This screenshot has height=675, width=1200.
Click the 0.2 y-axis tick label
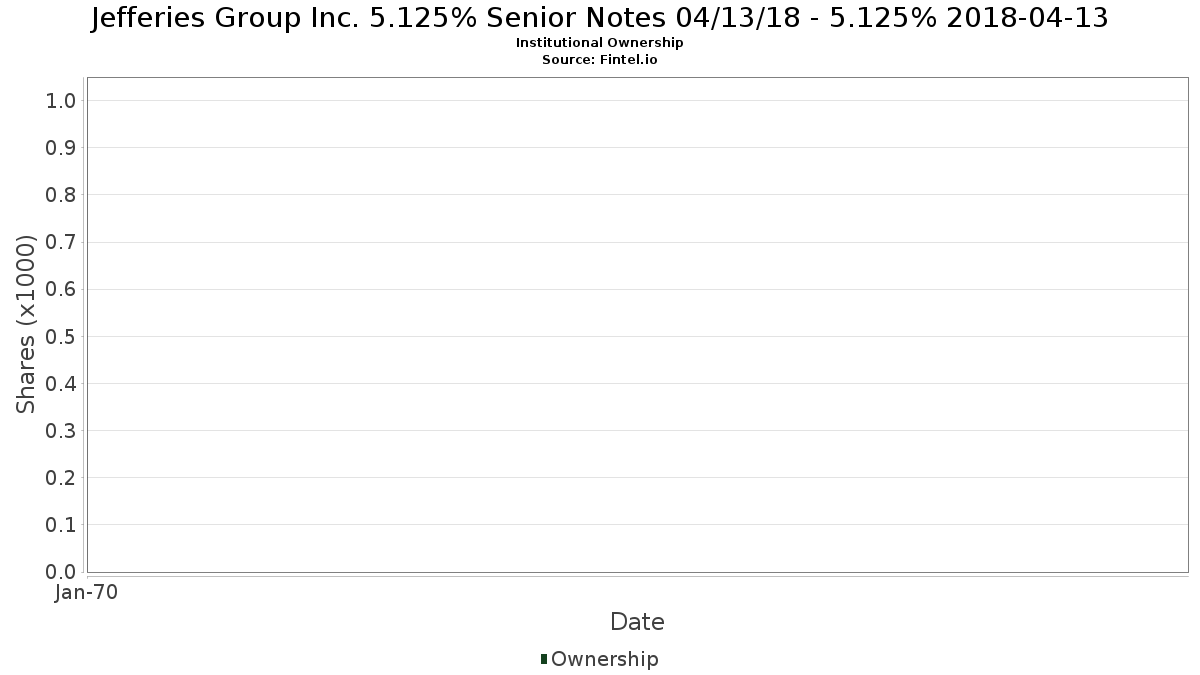tap(61, 477)
